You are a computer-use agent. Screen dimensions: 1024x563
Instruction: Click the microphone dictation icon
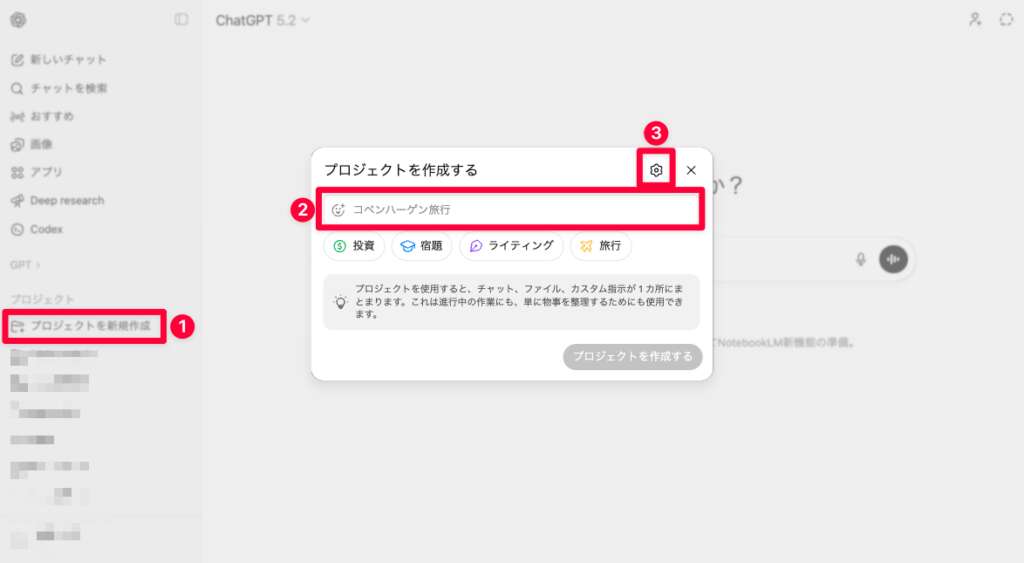coord(861,259)
